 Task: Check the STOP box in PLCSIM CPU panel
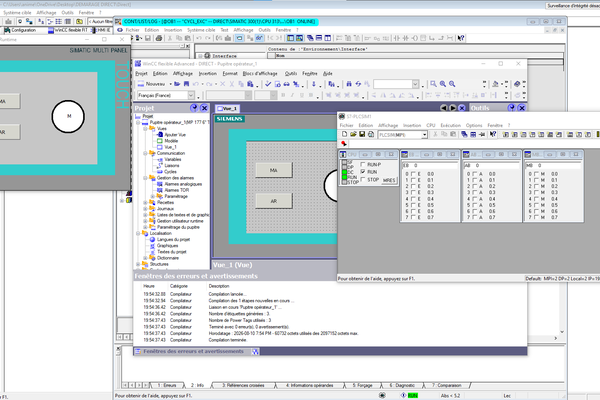click(x=363, y=179)
